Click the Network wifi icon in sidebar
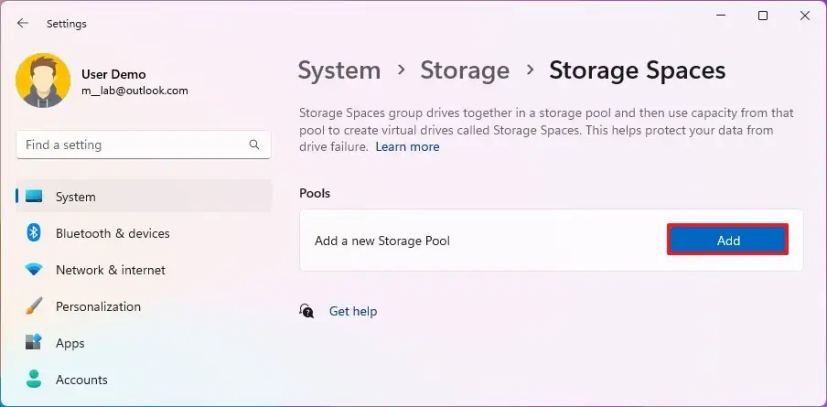This screenshot has height=407, width=827. (34, 270)
